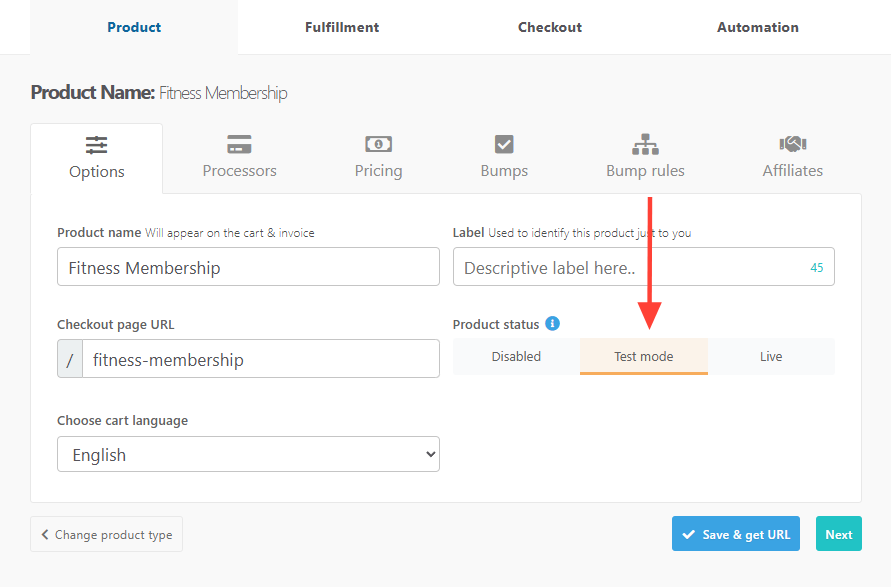Set product status to Test mode
The image size is (891, 587).
(643, 357)
